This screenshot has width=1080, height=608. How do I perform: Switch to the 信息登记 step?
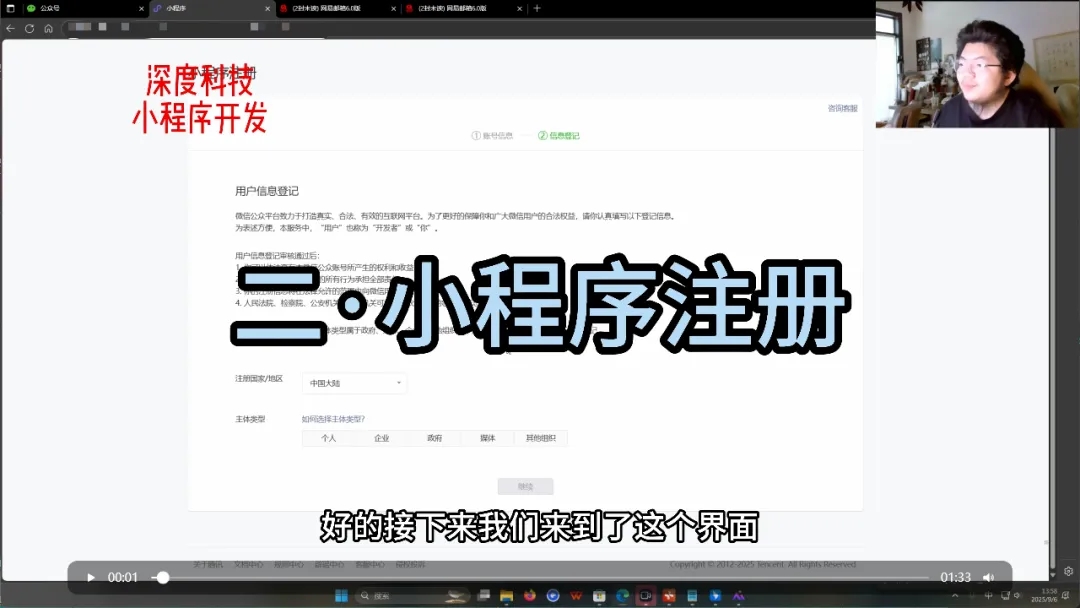(x=557, y=134)
